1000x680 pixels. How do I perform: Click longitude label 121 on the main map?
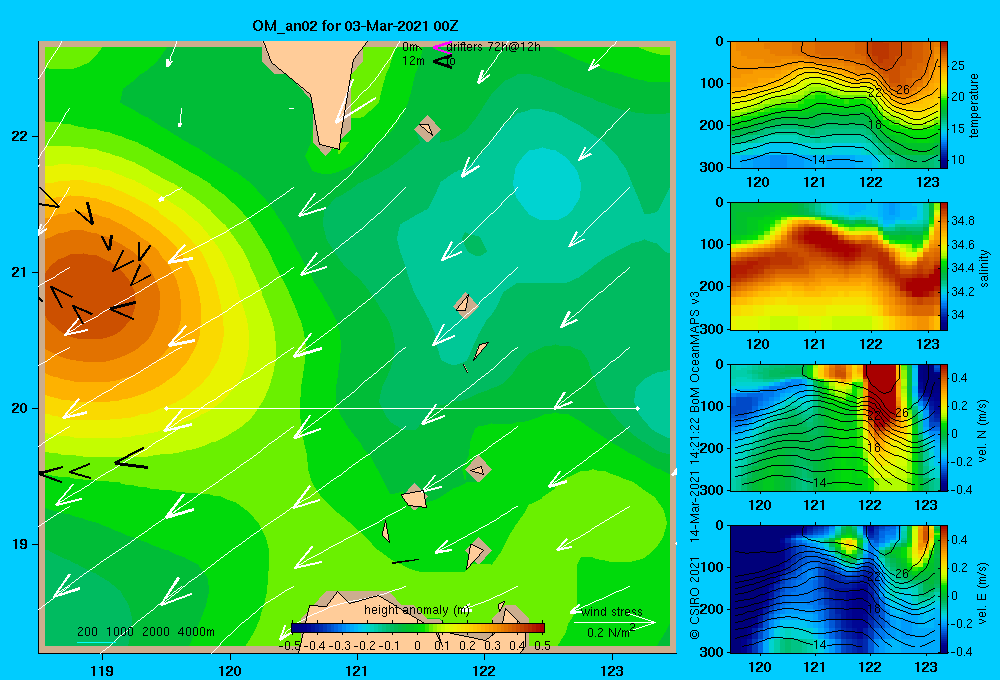pos(357,670)
